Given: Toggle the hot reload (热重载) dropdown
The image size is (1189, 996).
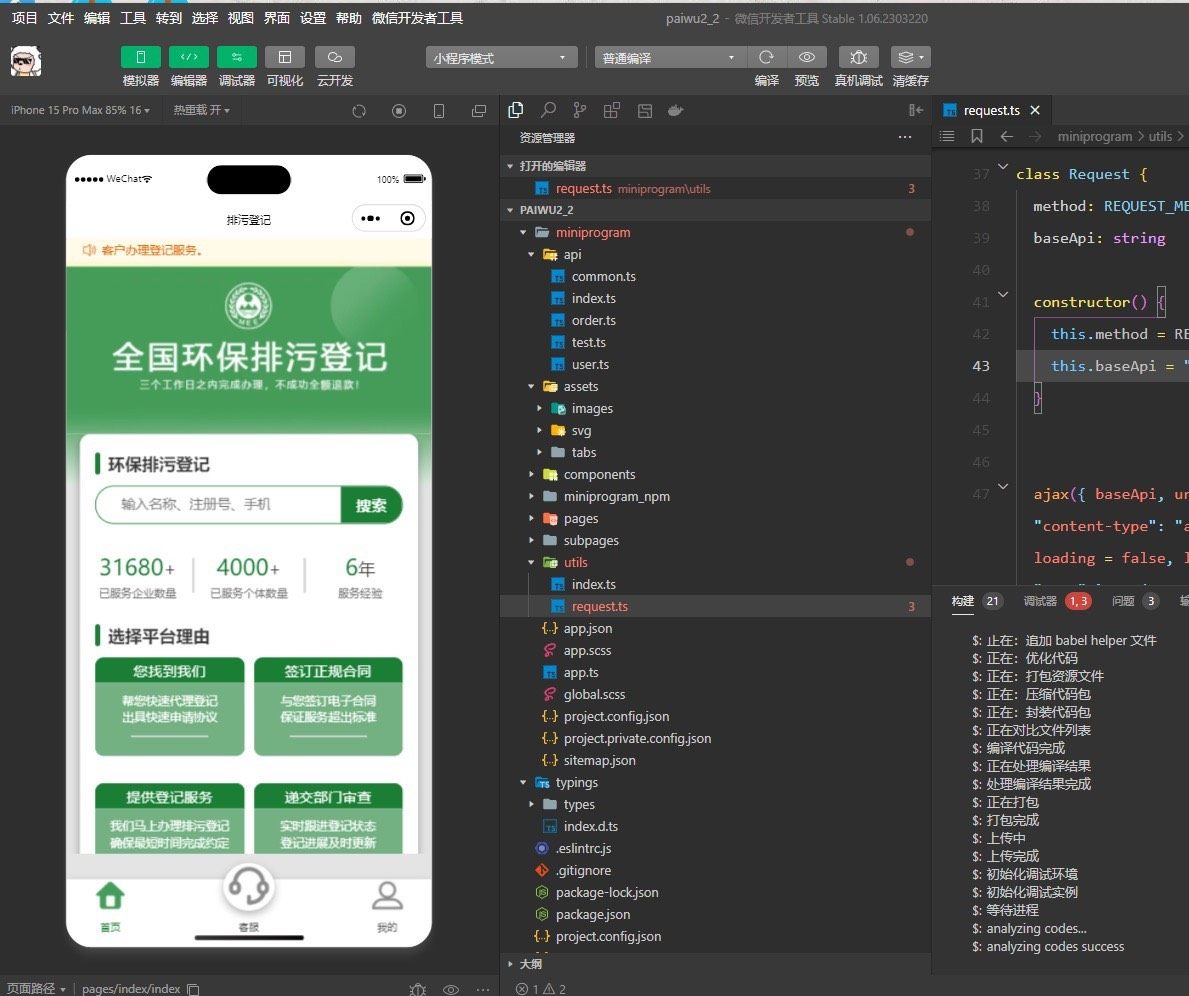Looking at the screenshot, I should coord(201,110).
